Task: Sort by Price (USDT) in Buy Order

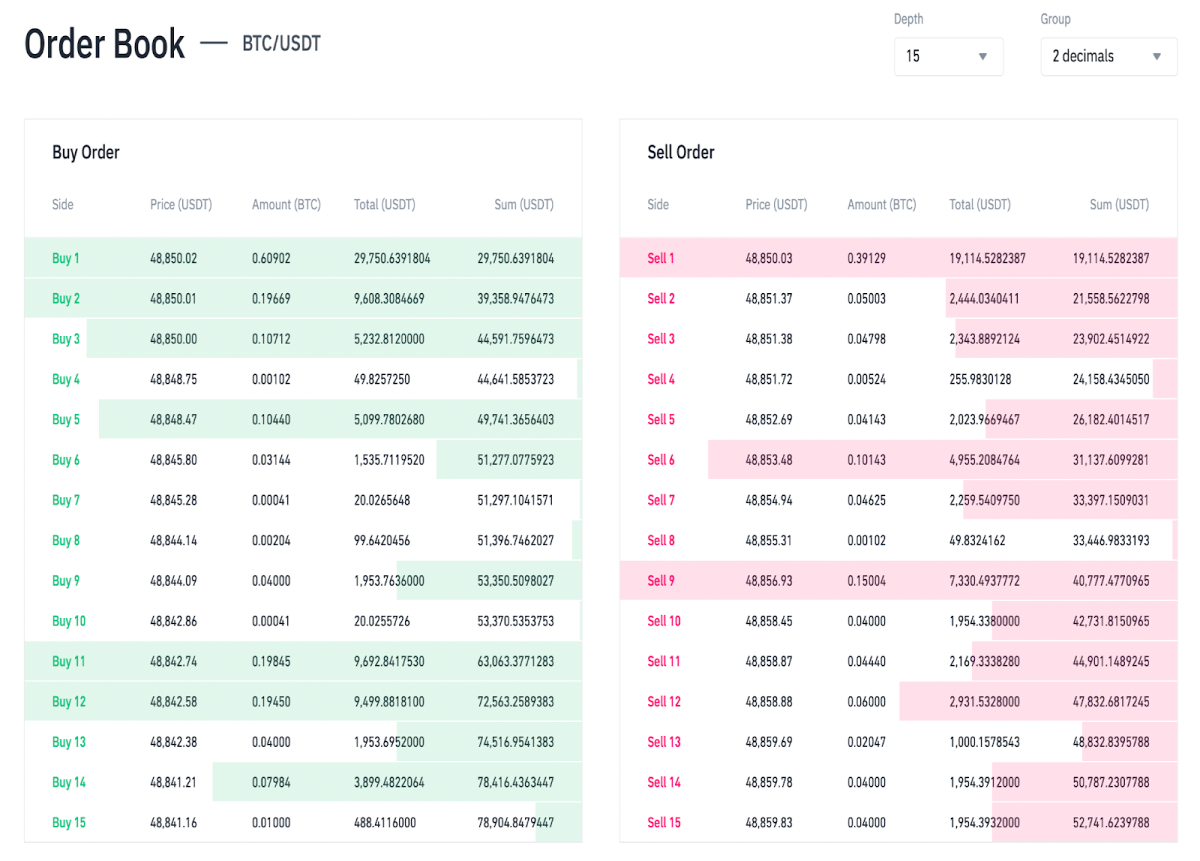Action: 181,204
